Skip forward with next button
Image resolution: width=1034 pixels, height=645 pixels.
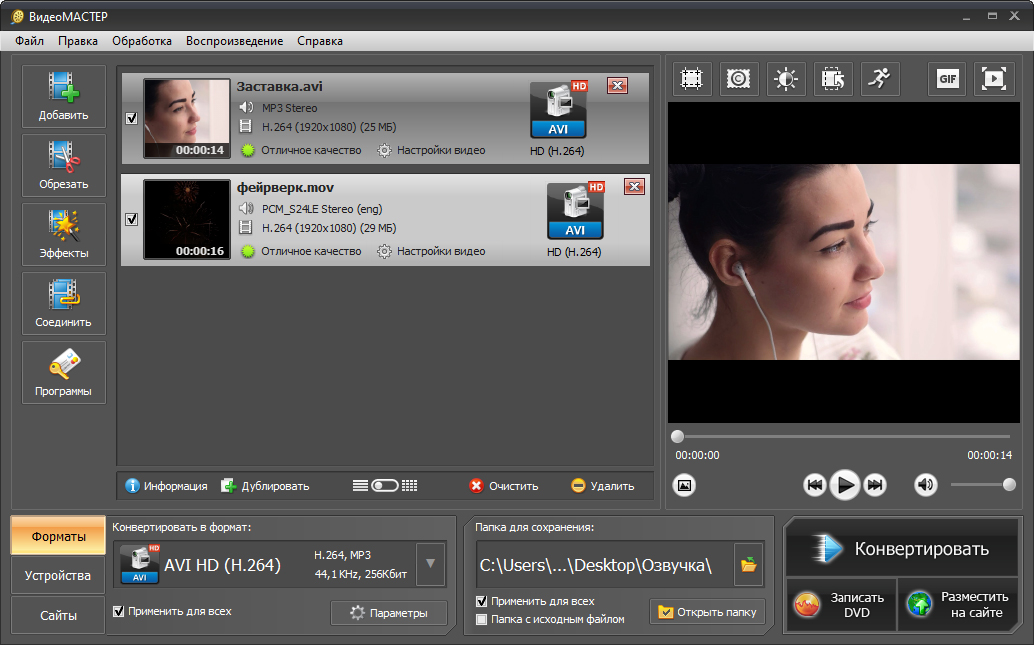click(x=875, y=485)
